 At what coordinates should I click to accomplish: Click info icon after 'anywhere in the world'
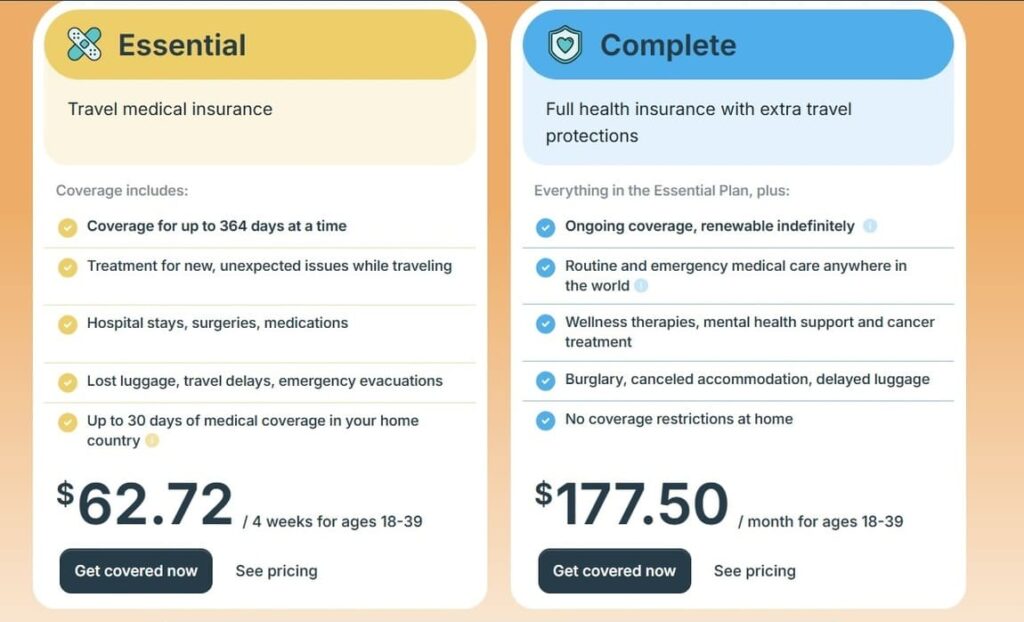[641, 286]
